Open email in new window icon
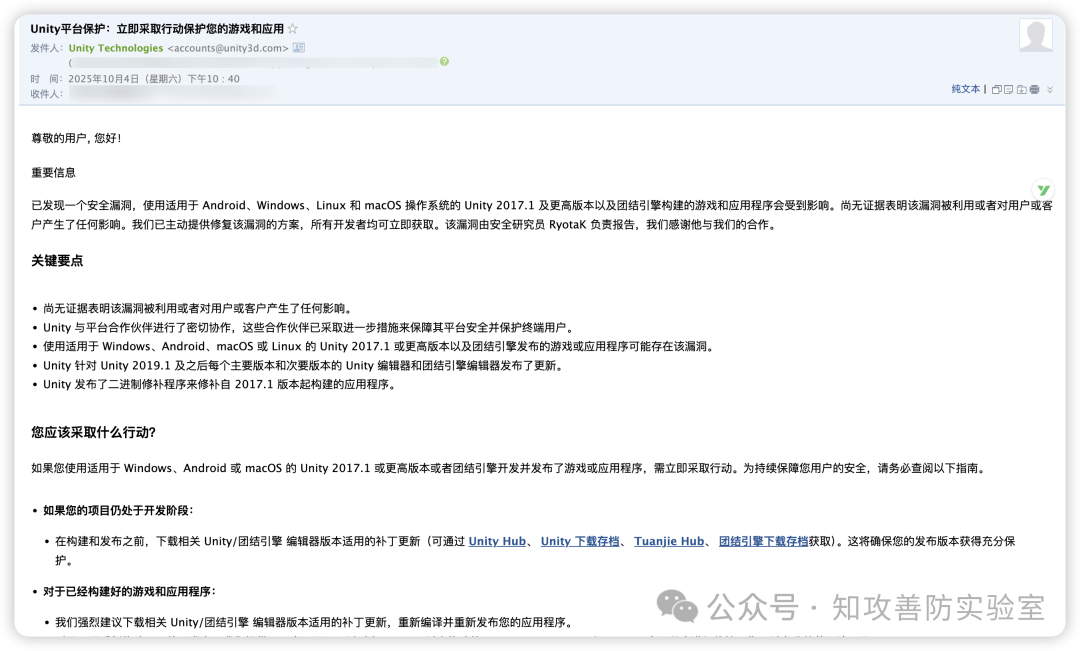 tap(997, 90)
